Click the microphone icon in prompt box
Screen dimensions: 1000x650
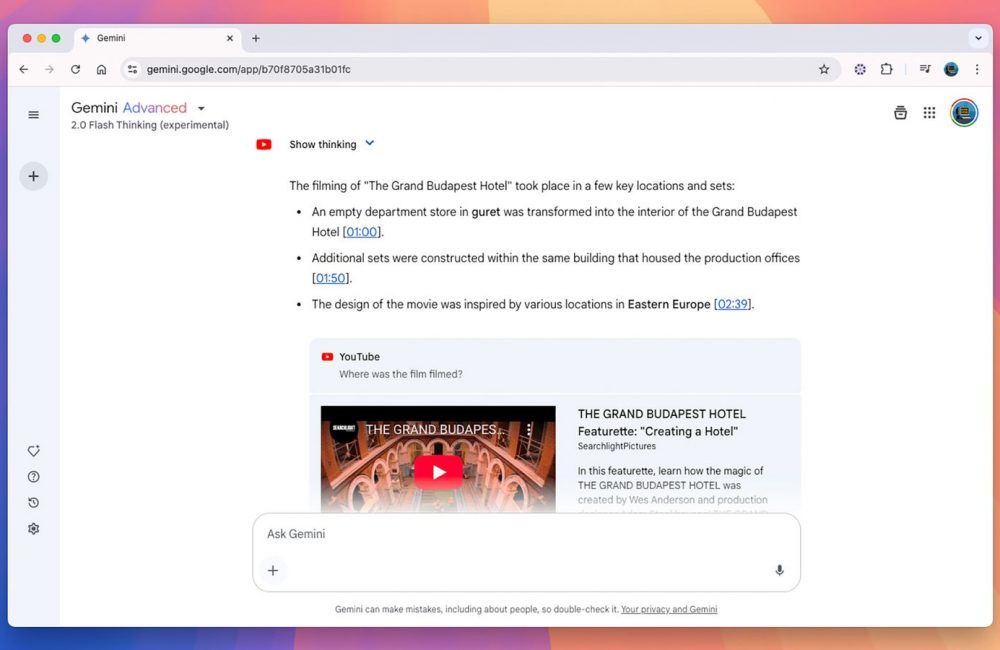click(779, 570)
